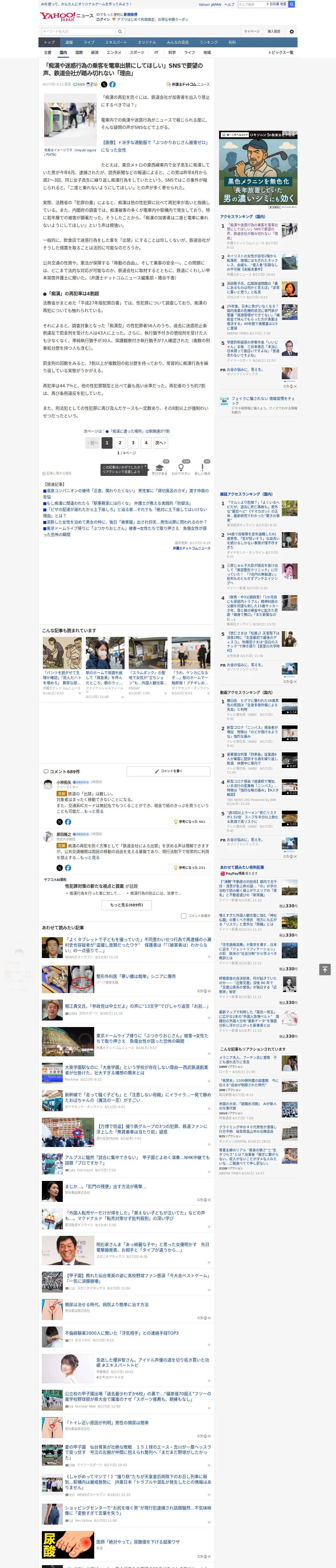Share 小林拓矢's comment on Facebook

pos(68,822)
